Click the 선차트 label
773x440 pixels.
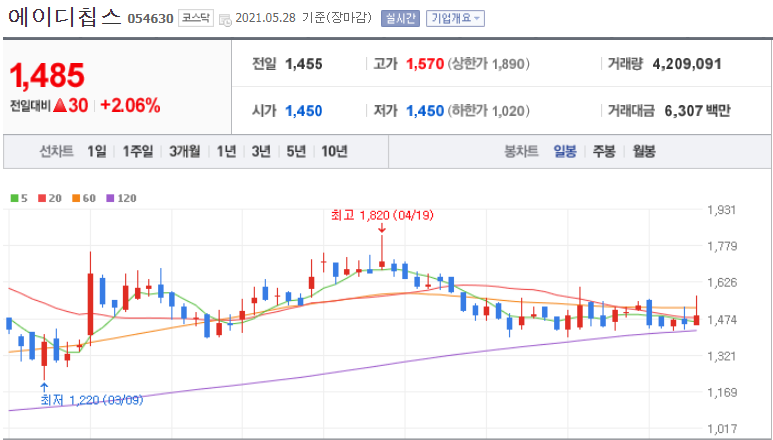click(x=56, y=151)
